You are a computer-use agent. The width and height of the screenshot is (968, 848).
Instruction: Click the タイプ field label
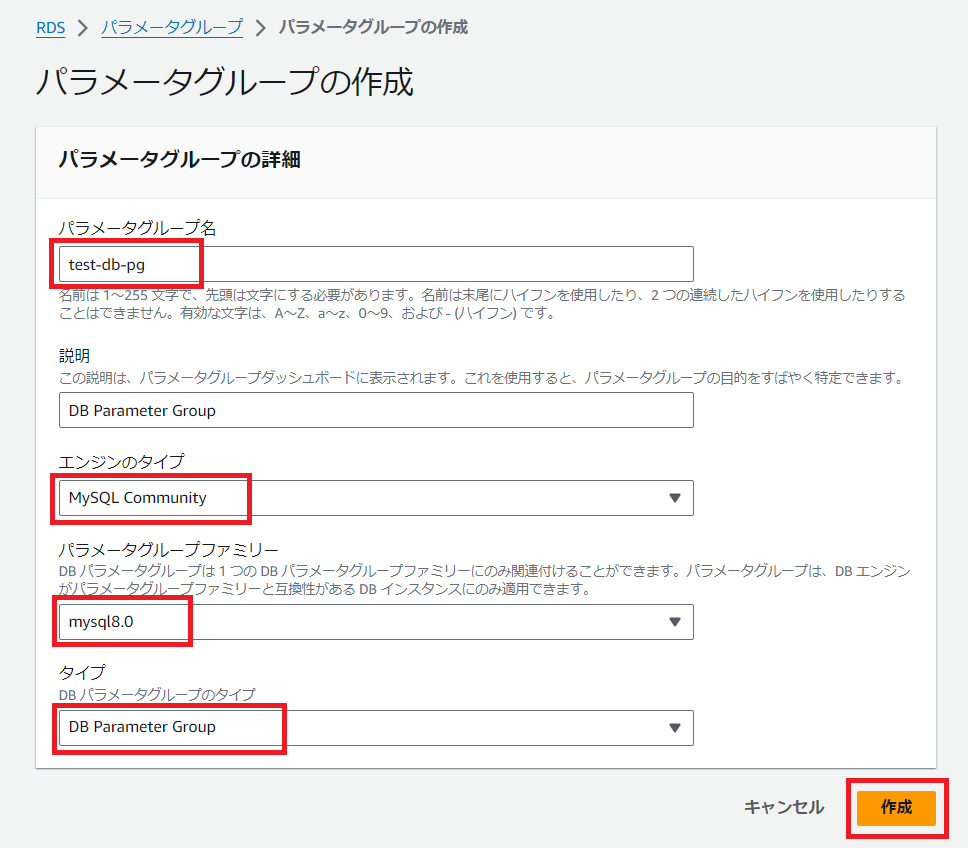[x=81, y=673]
